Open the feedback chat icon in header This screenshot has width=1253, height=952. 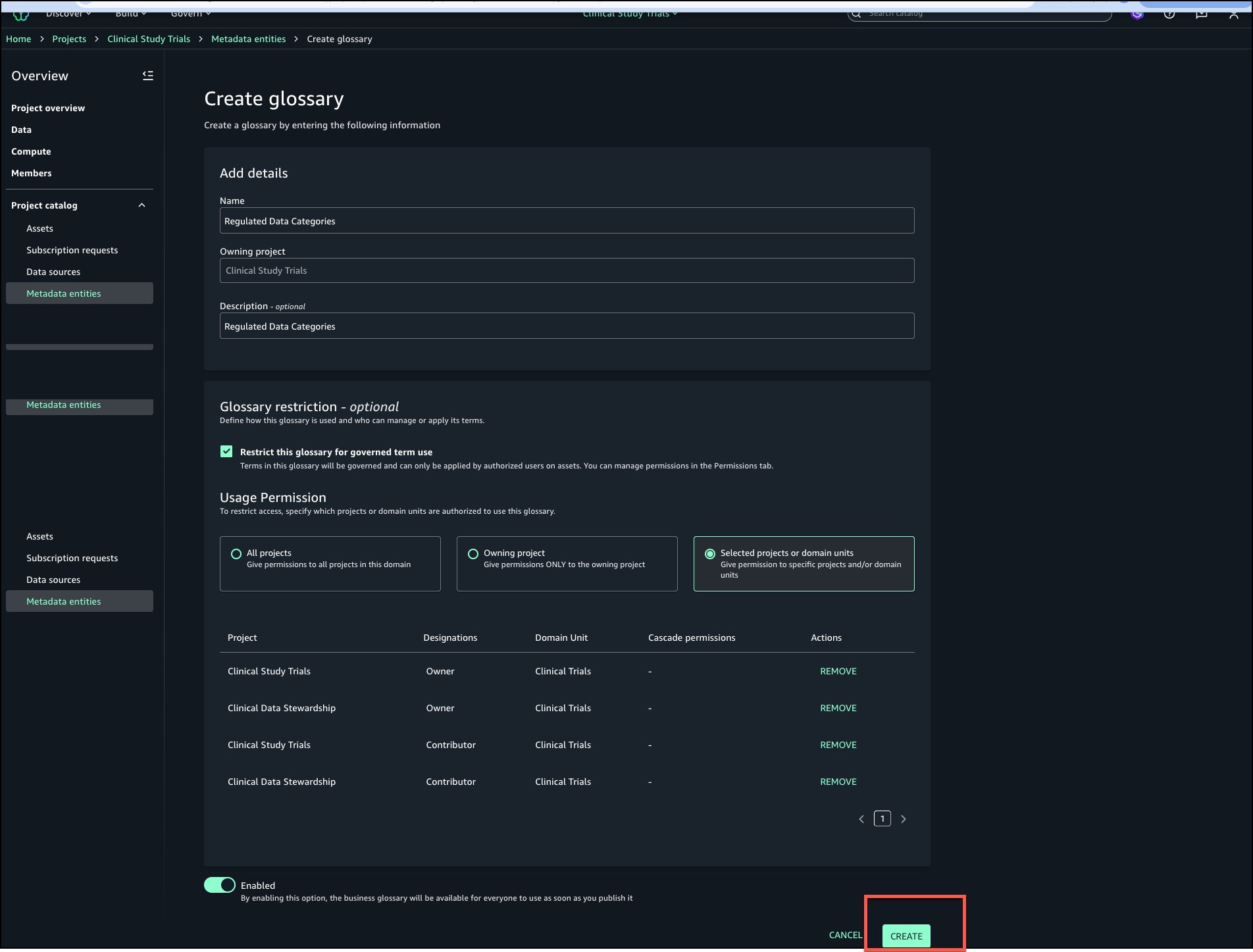pos(1201,14)
